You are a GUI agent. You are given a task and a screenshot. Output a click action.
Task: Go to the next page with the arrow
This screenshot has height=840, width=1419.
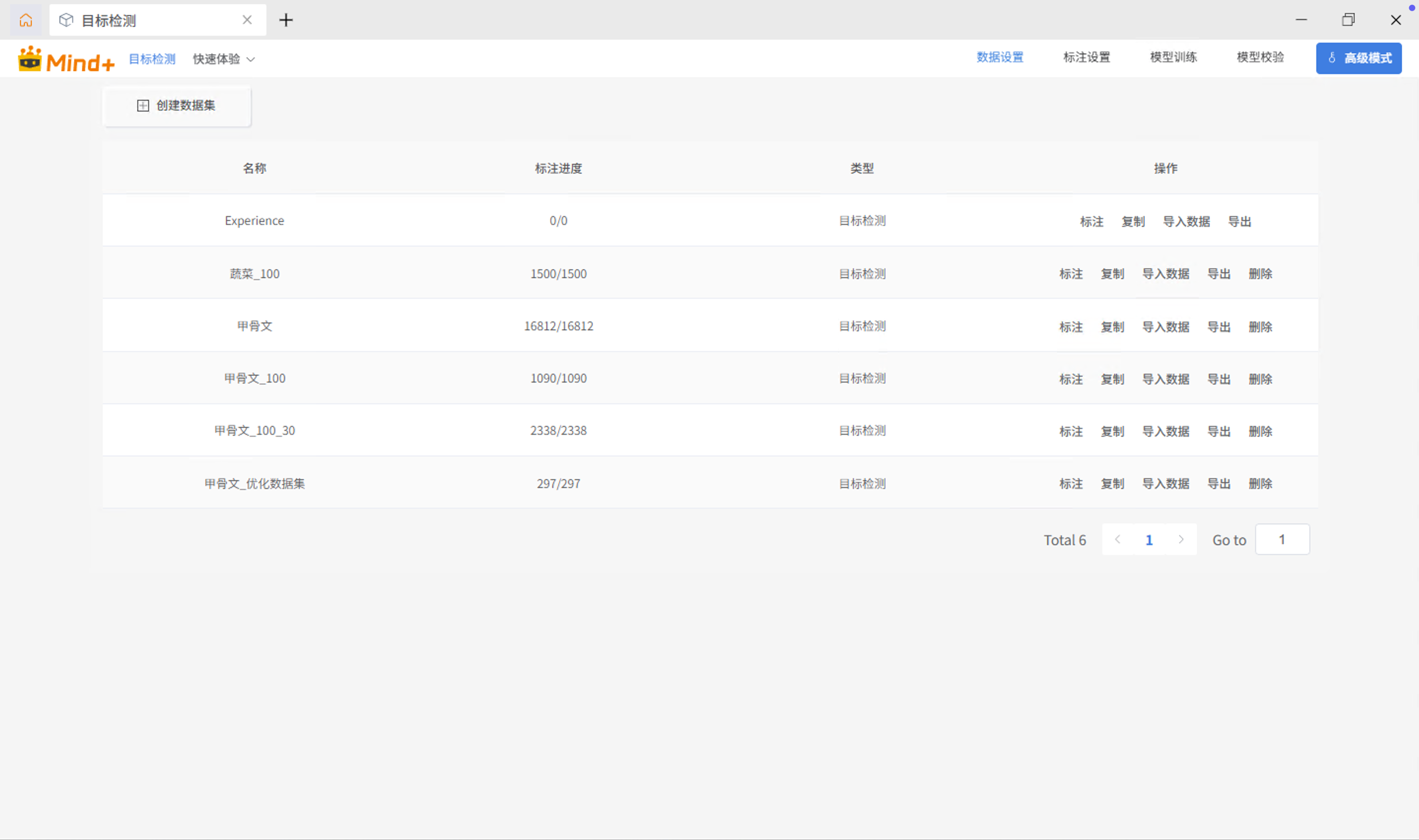point(1181,539)
